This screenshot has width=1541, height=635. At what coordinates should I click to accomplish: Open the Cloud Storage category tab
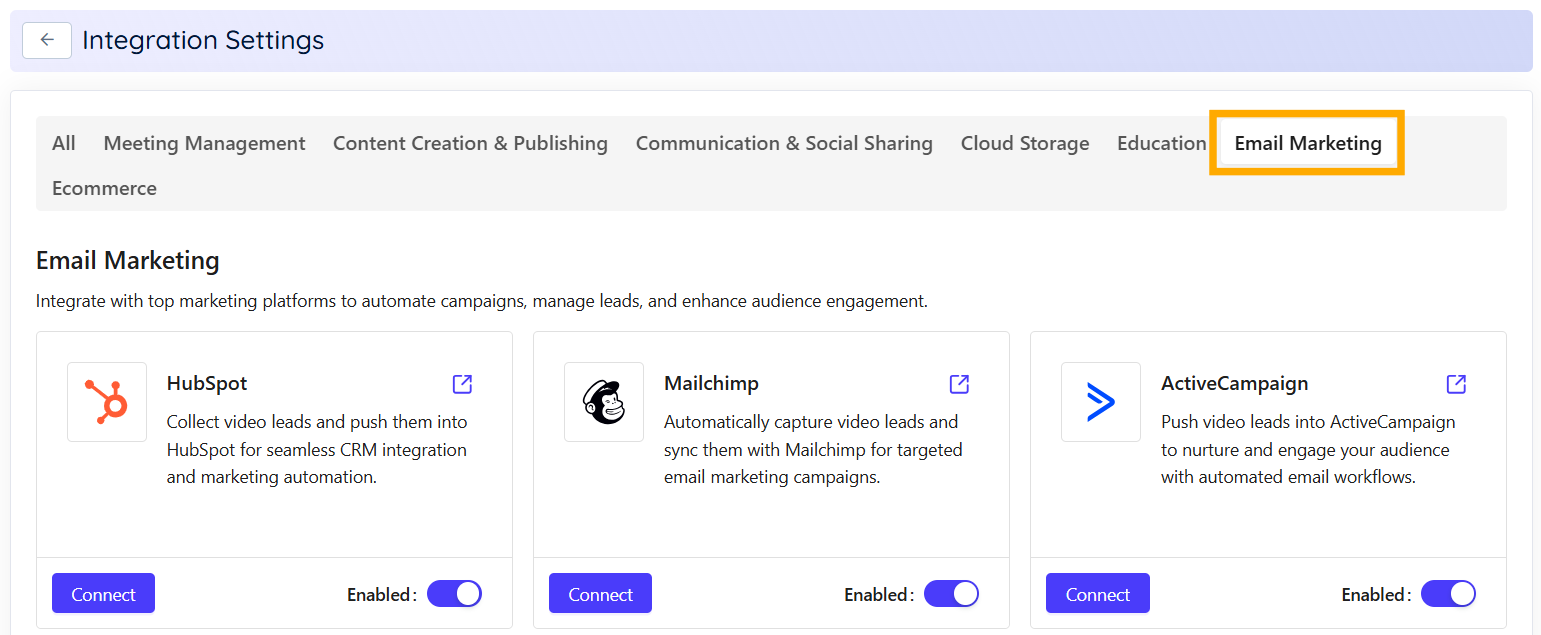click(1024, 143)
